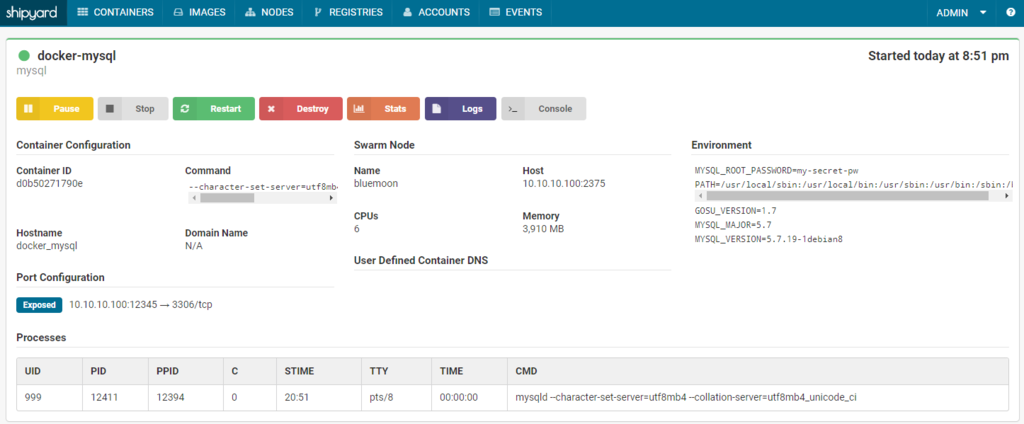
Task: Click the Accounts user icon
Action: tap(408, 12)
